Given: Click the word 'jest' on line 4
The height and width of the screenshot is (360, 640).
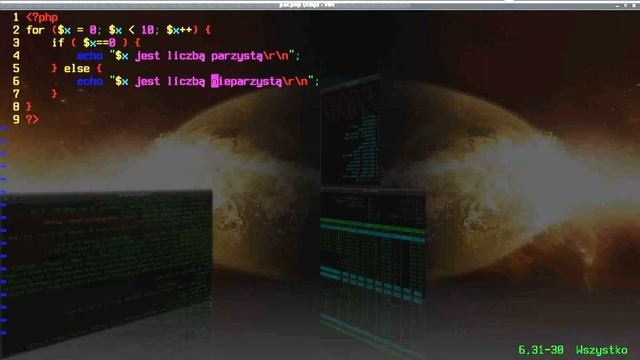Looking at the screenshot, I should point(147,56).
